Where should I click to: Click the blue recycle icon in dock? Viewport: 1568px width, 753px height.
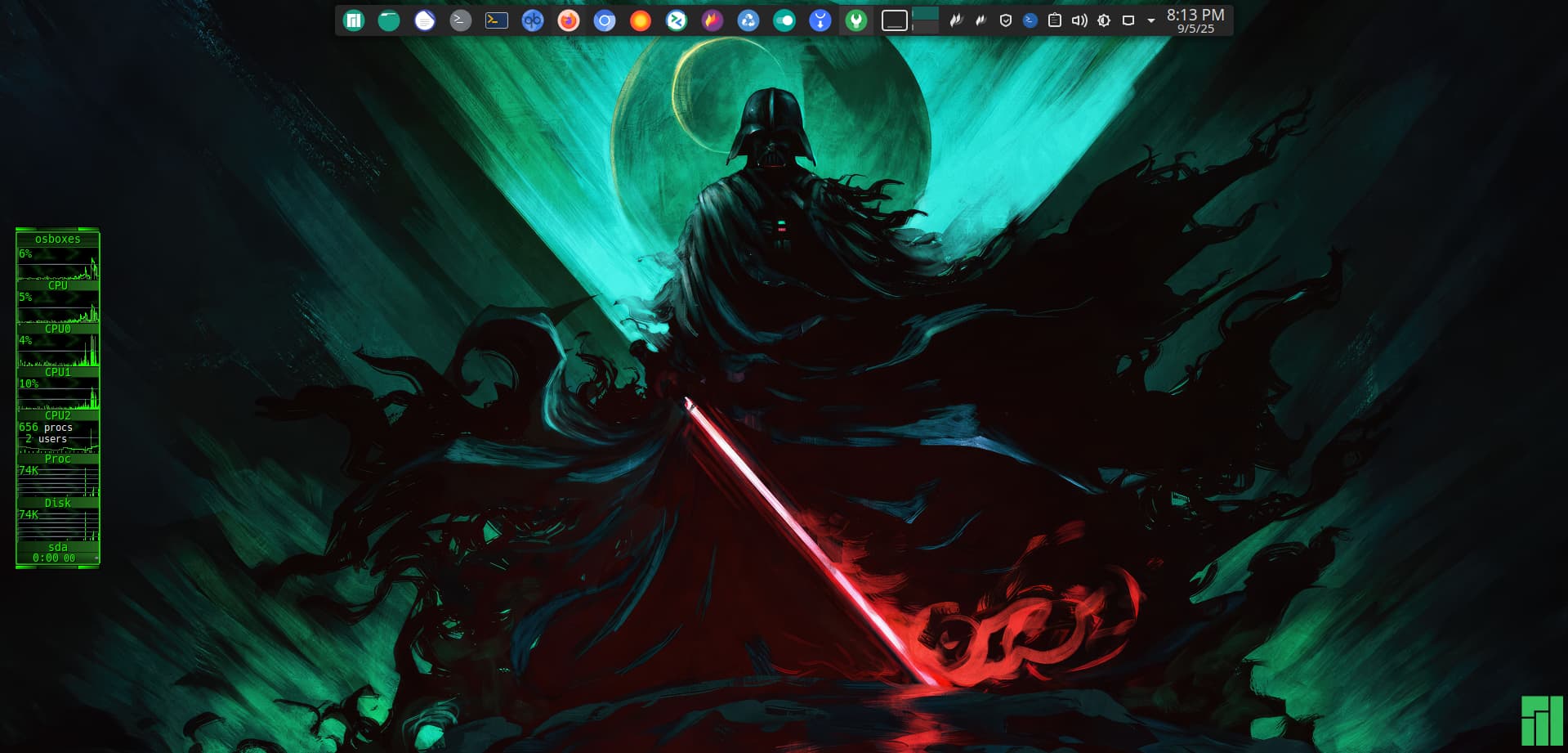coord(748,20)
